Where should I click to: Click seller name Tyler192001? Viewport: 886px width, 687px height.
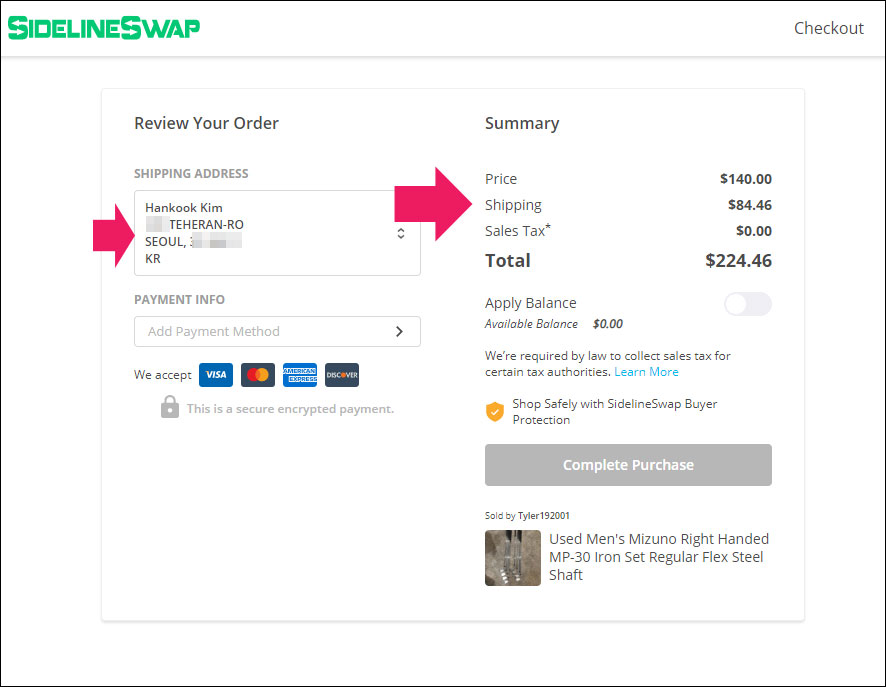(544, 515)
